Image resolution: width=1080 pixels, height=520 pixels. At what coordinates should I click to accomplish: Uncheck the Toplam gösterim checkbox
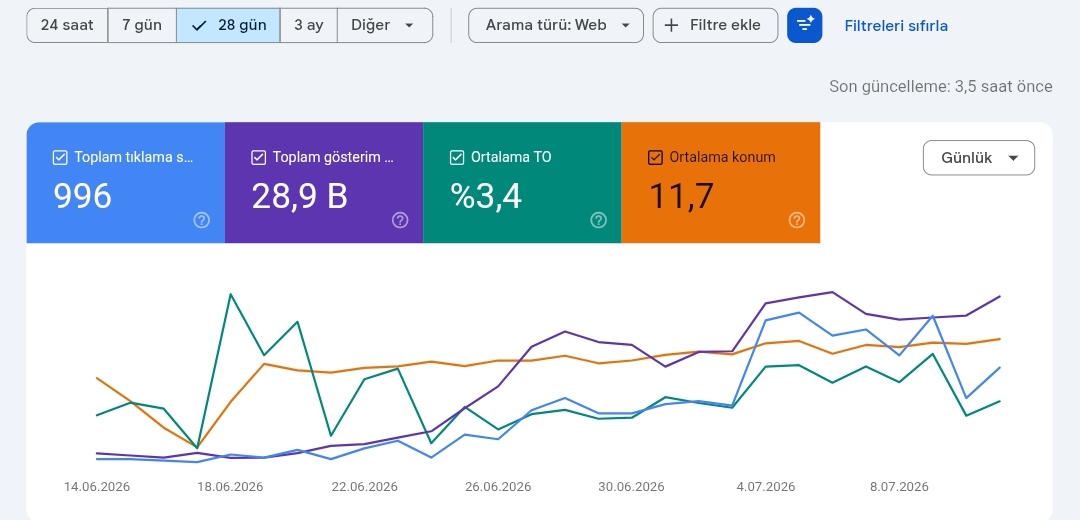click(258, 158)
